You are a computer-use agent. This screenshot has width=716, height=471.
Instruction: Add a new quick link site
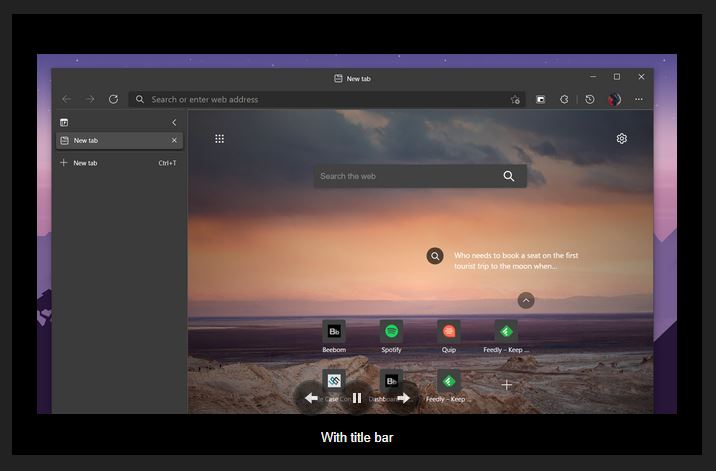pos(506,384)
